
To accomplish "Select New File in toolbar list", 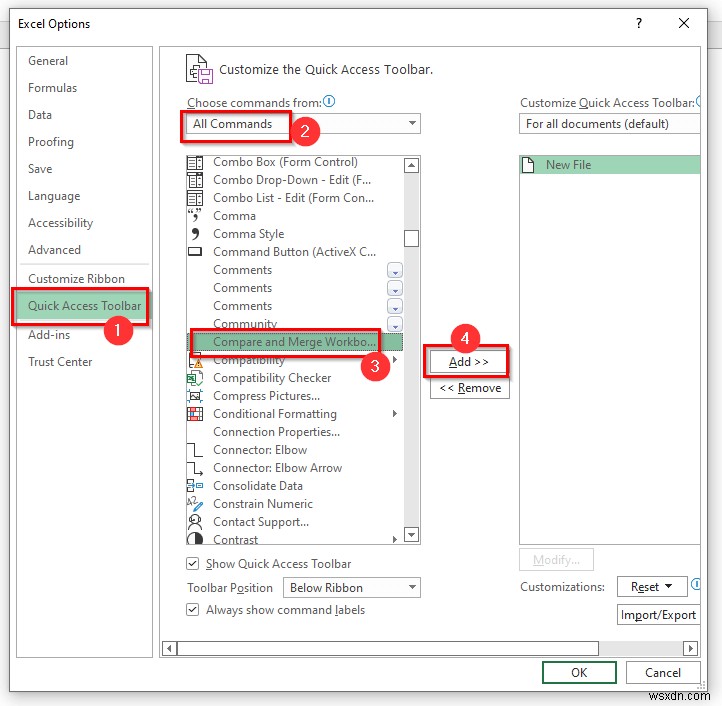I will click(610, 165).
